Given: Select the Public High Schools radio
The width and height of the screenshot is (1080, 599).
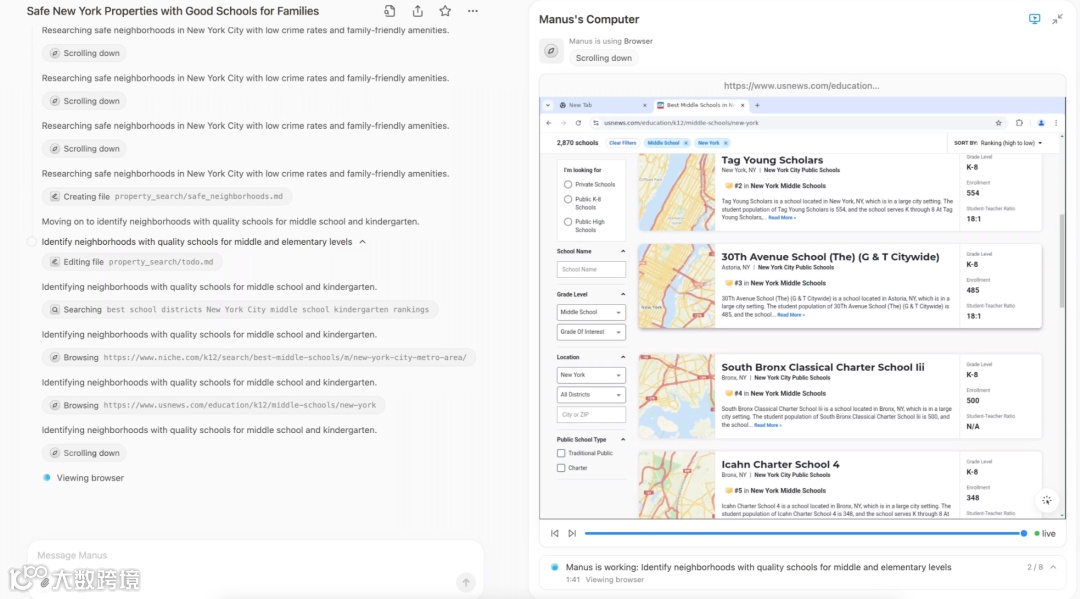Looking at the screenshot, I should tap(568, 222).
